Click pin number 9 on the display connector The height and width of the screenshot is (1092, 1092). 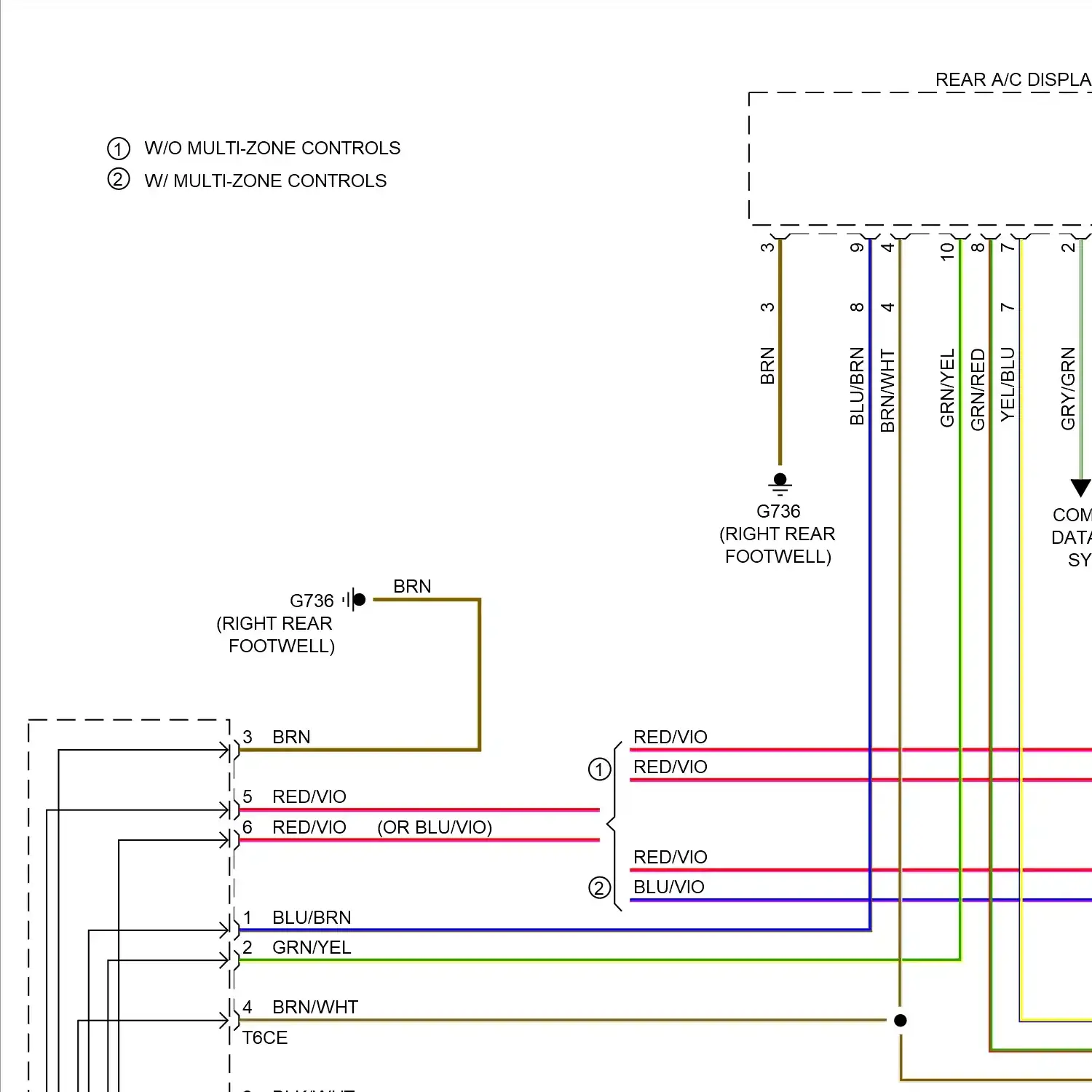(x=857, y=248)
